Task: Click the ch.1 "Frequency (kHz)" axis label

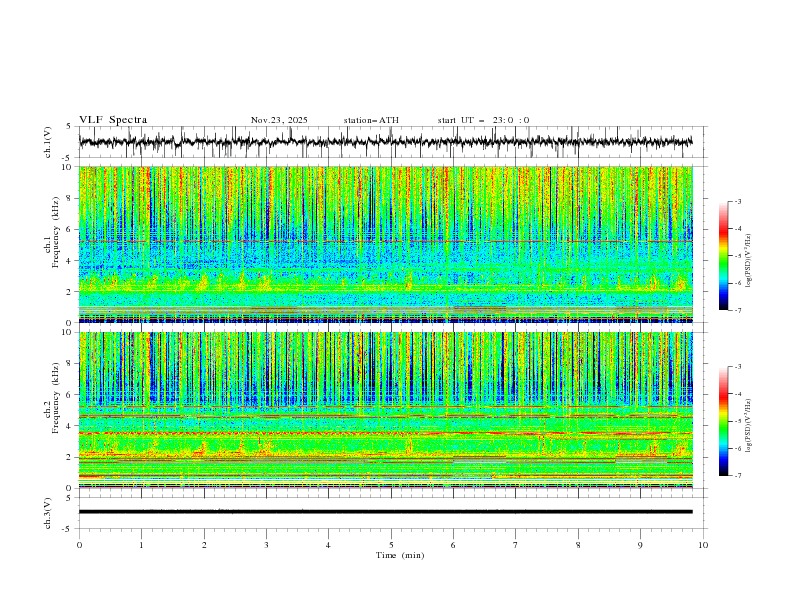Action: 55,233
